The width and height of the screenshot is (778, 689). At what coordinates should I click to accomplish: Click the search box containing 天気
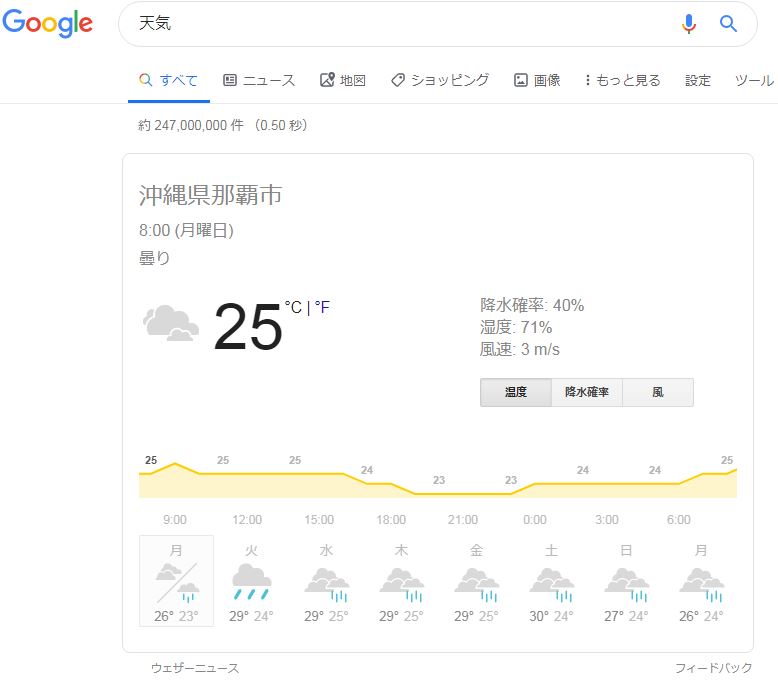[x=400, y=24]
